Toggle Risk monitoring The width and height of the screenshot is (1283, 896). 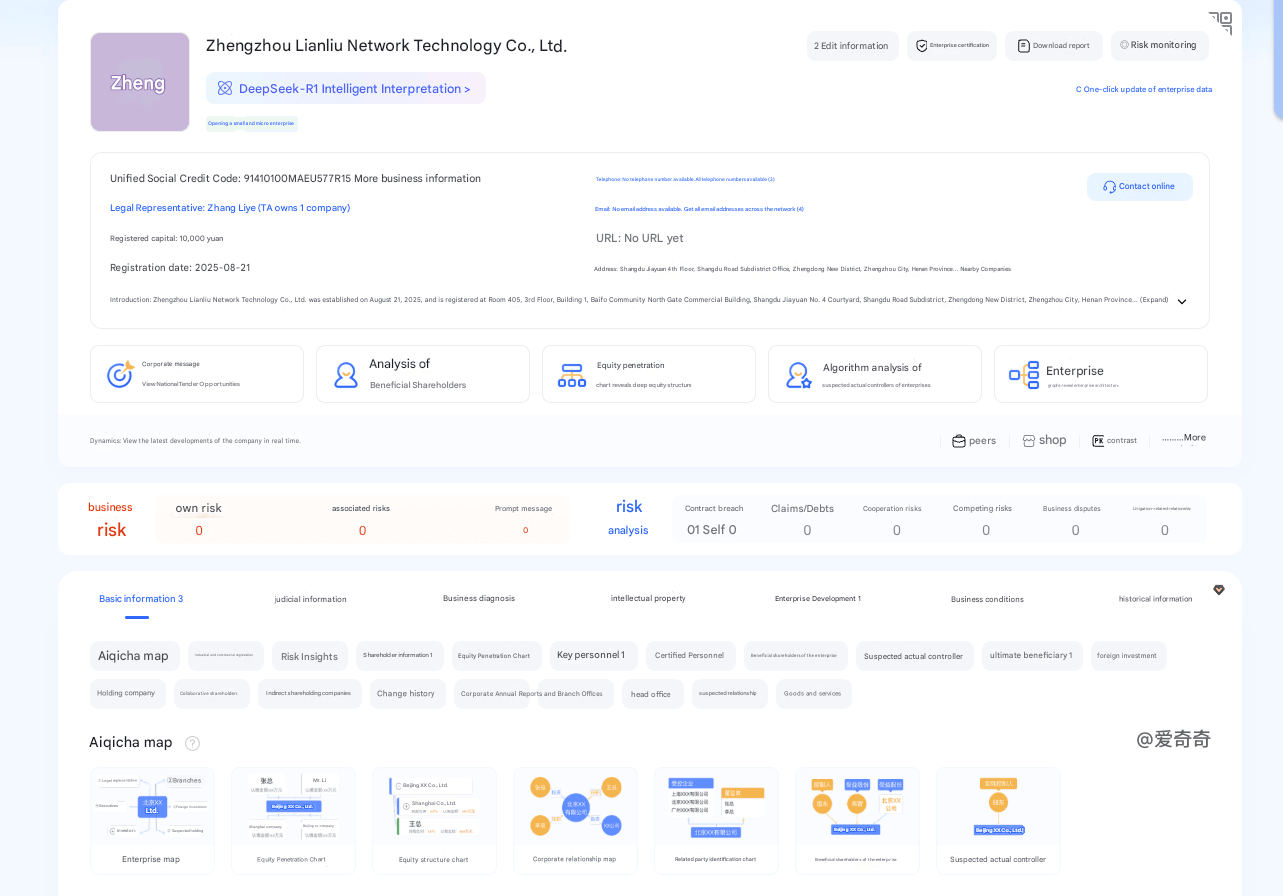coord(1159,45)
